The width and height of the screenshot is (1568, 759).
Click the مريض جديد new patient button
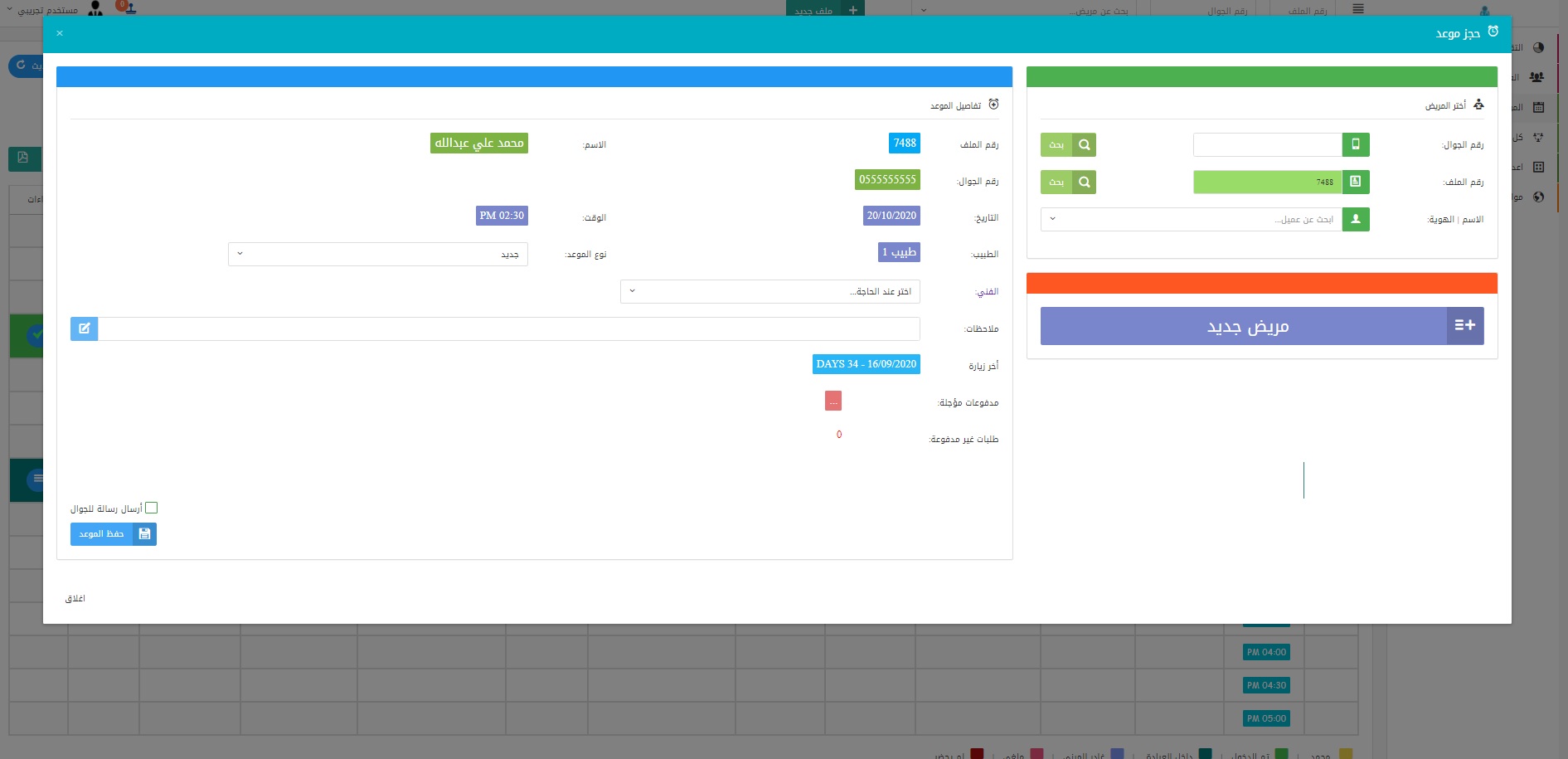coord(1246,326)
